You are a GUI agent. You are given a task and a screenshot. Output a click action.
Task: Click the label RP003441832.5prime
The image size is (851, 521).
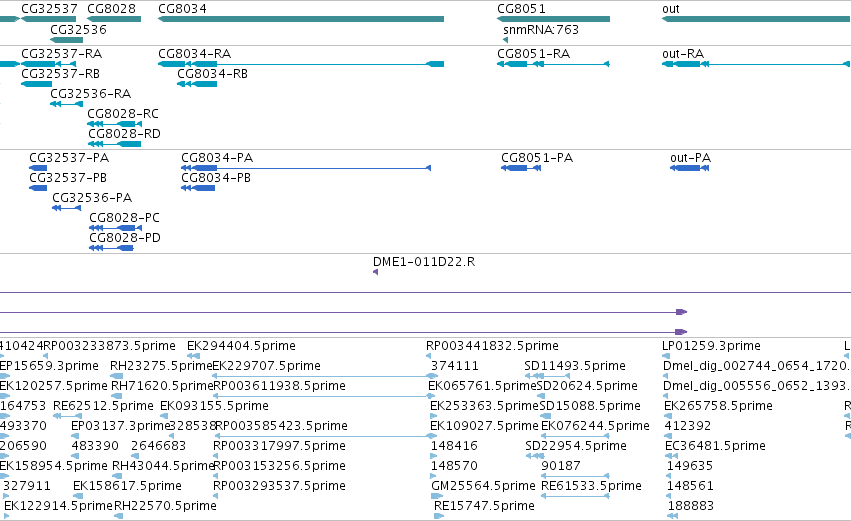coord(492,346)
